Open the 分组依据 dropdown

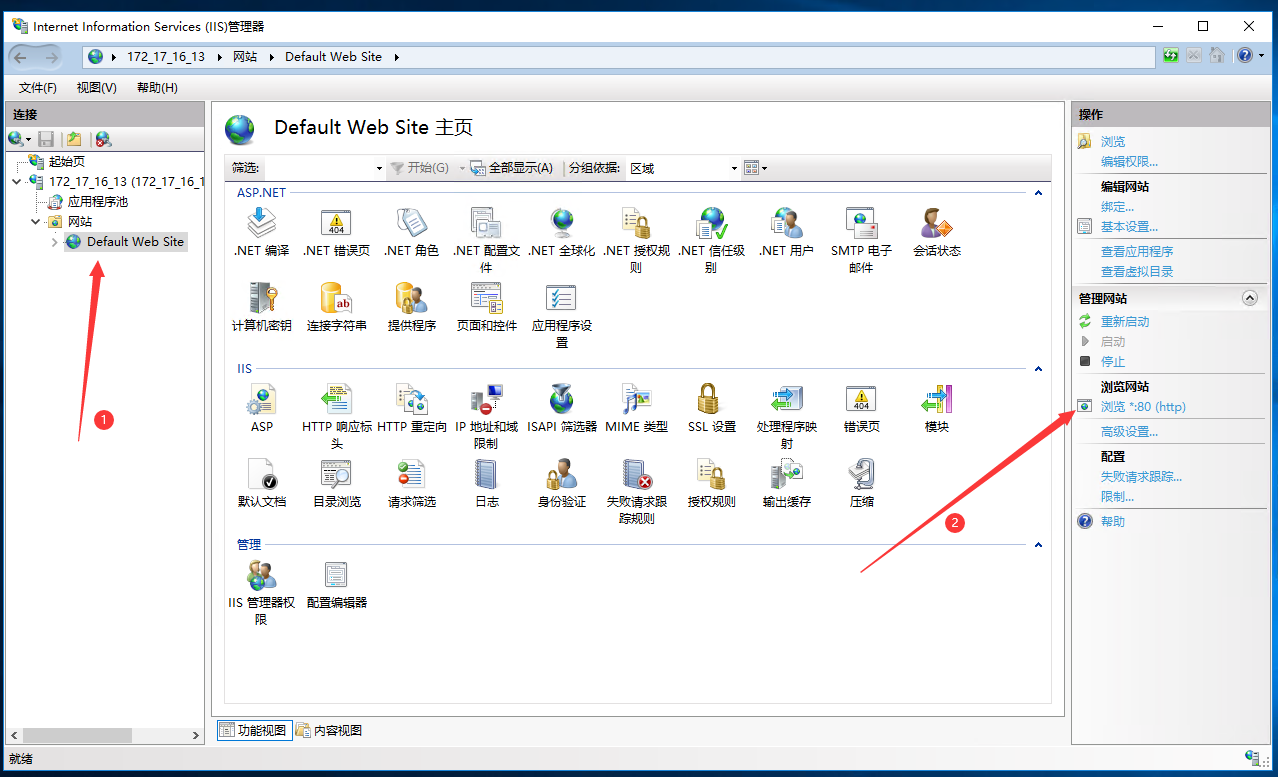pos(683,168)
